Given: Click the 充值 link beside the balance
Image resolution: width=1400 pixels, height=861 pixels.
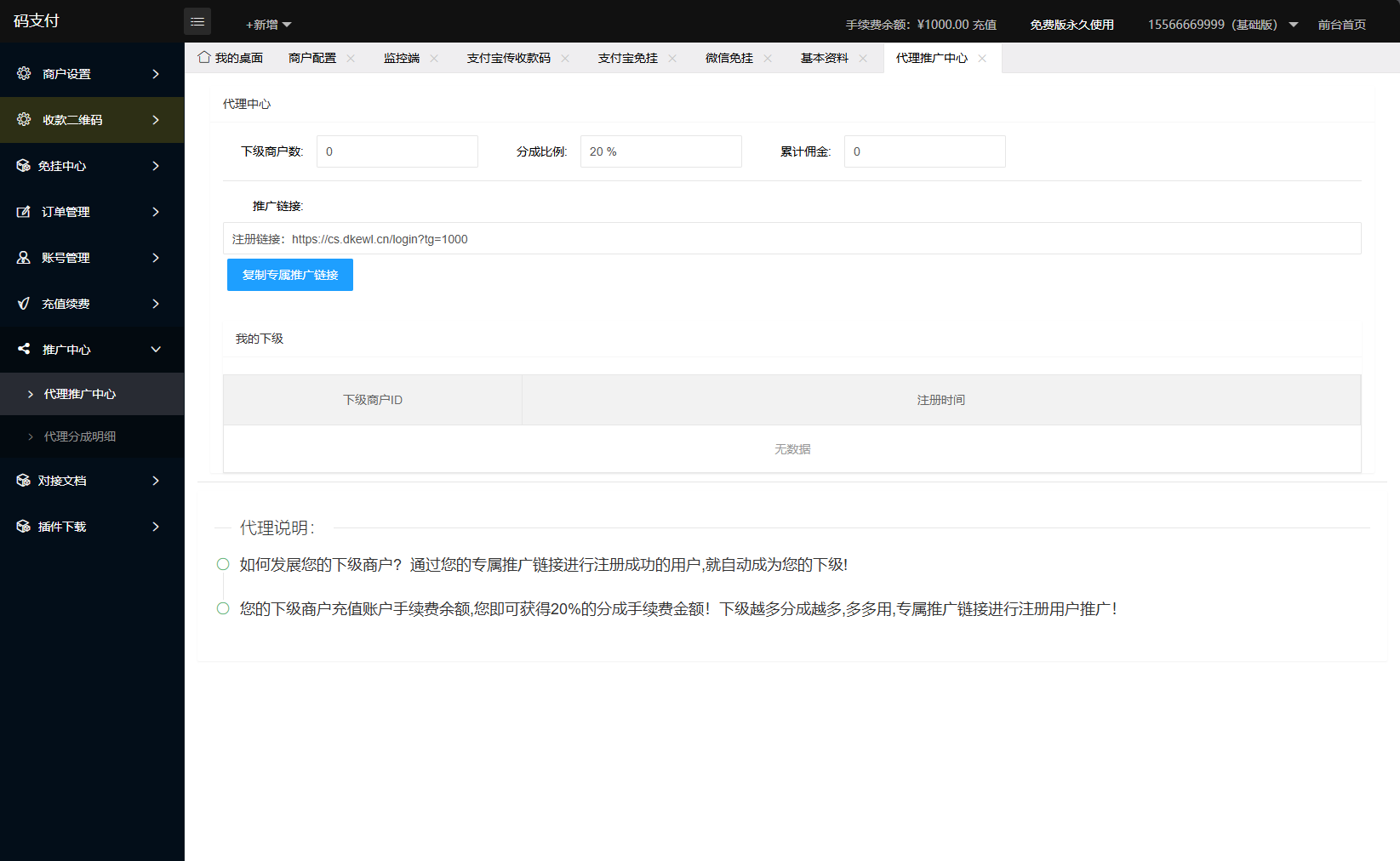Looking at the screenshot, I should tap(984, 25).
